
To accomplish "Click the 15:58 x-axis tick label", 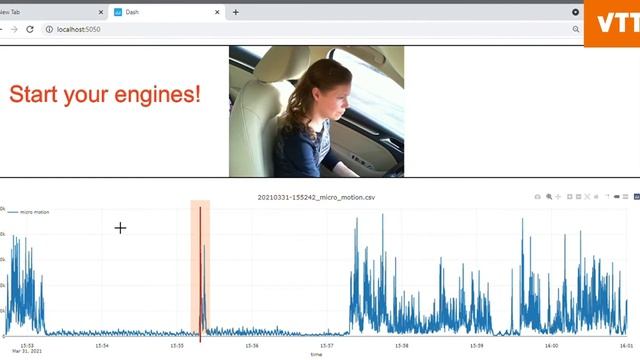I will [402, 346].
